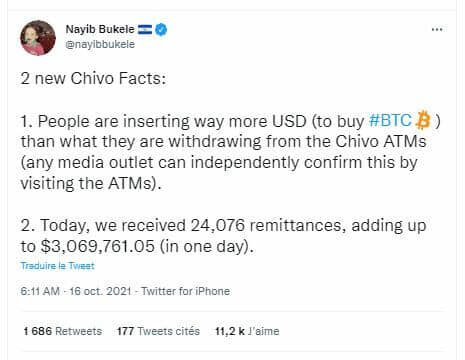465x360 pixels.
Task: Click Traduire le Tweet link
Action: (x=57, y=266)
